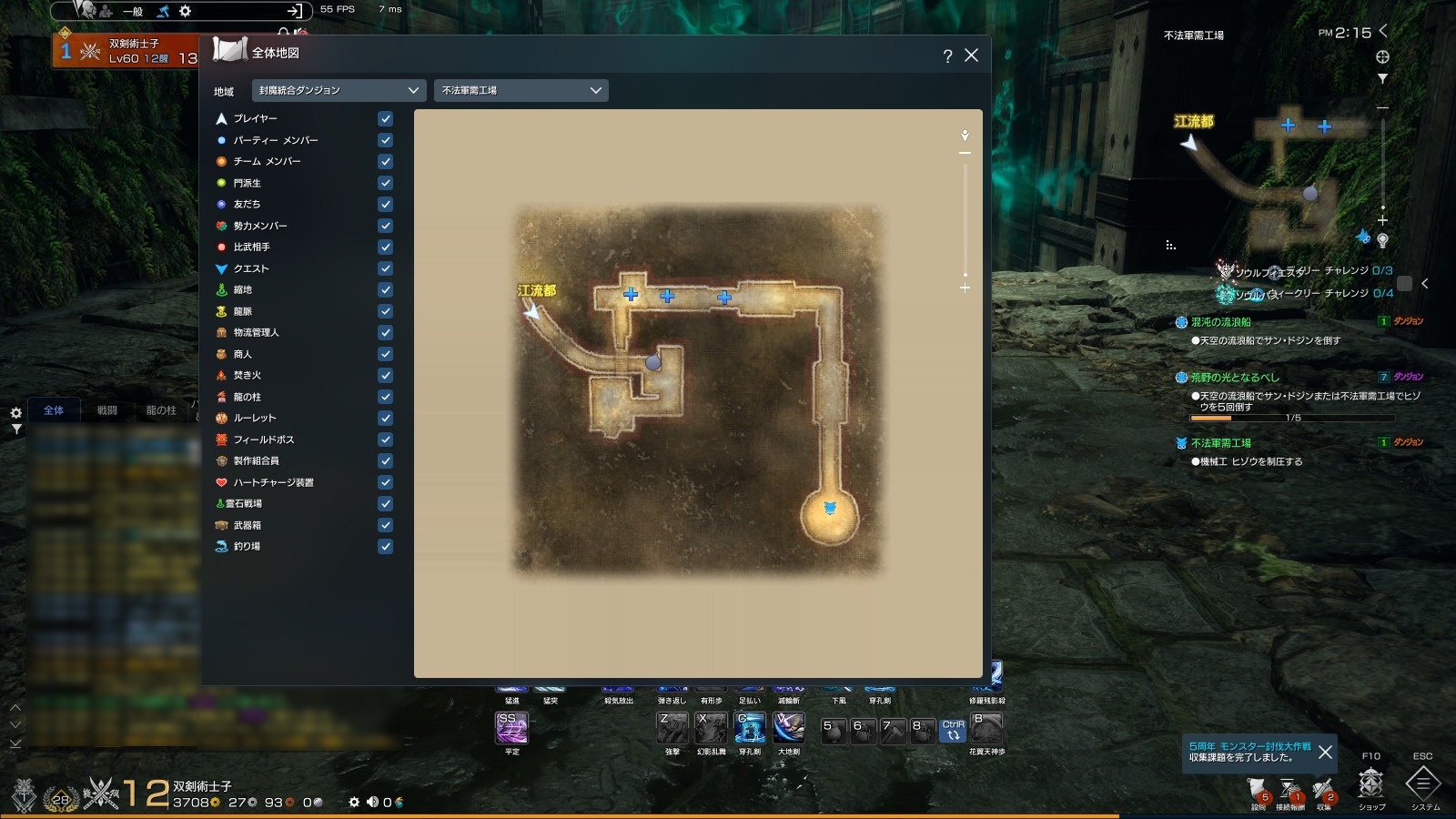The width and height of the screenshot is (1456, 819).
Task: Toggle the ハートチャージ装置 checkbox
Action: (385, 482)
